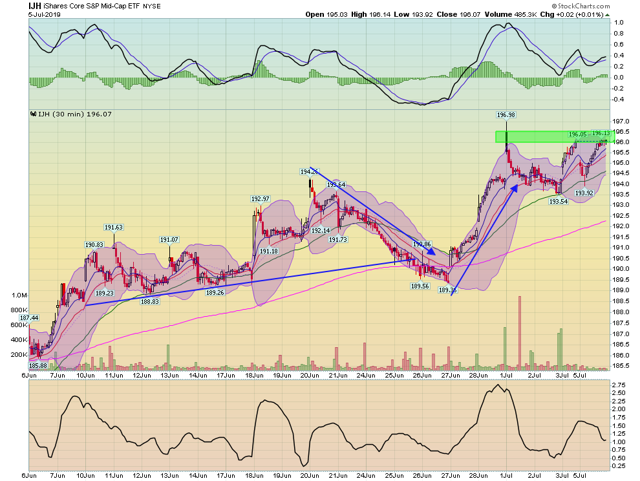This screenshot has width=640, height=481.
Task: Click the 192.0 price axis label
Action: coord(619,226)
